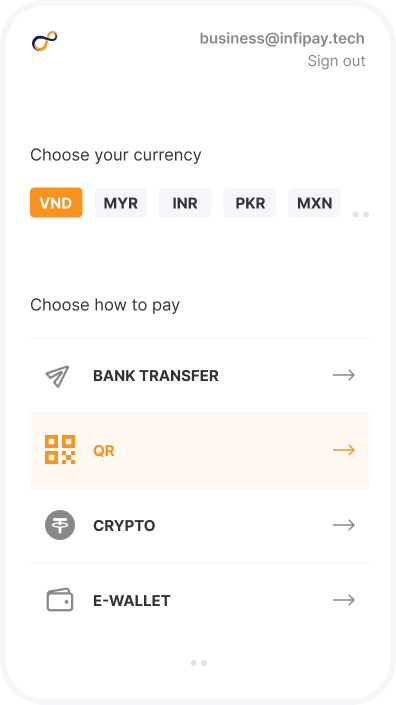Click the E-Wallet wallet icon
The image size is (396, 705).
(60, 600)
